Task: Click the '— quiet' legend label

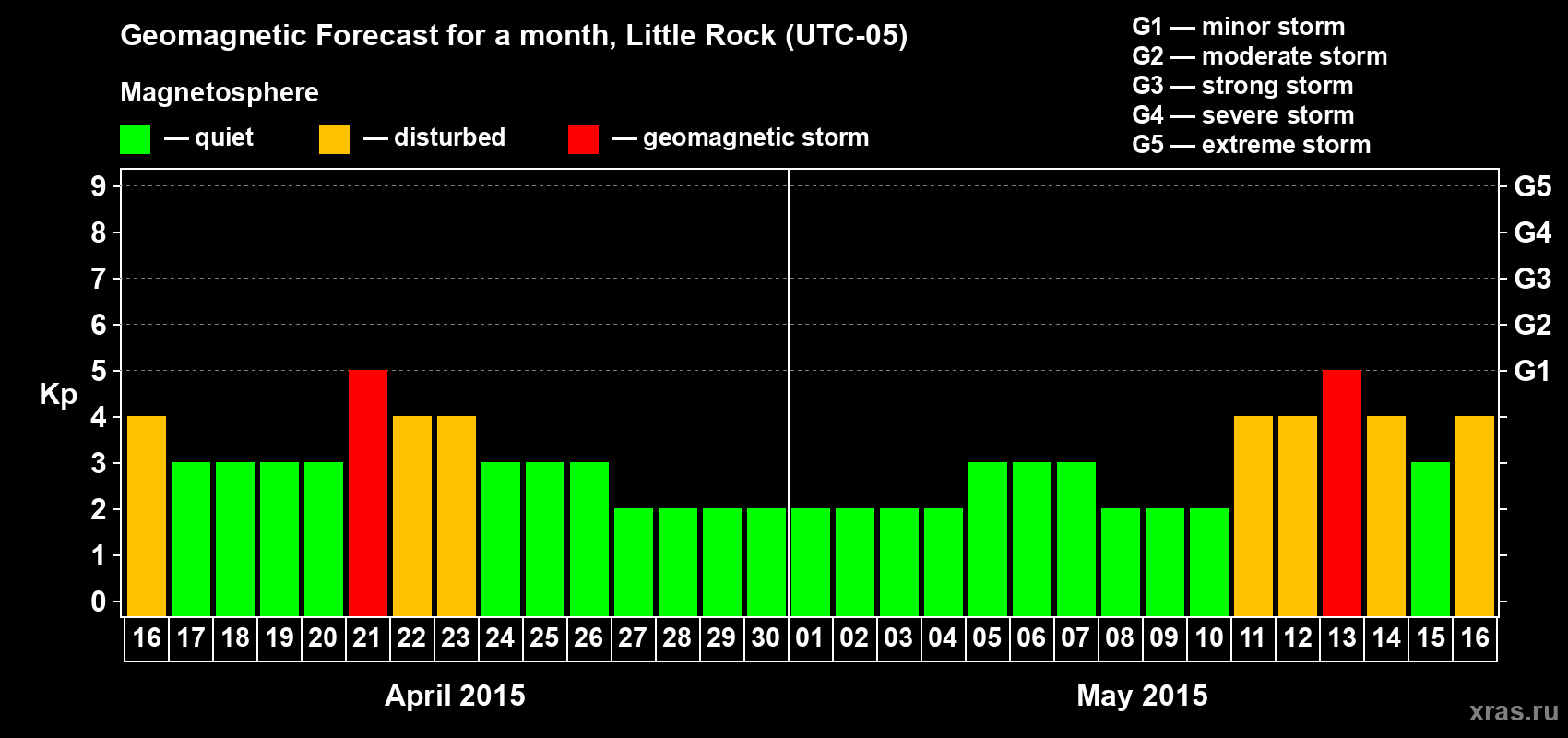Action: pyautogui.click(x=208, y=137)
